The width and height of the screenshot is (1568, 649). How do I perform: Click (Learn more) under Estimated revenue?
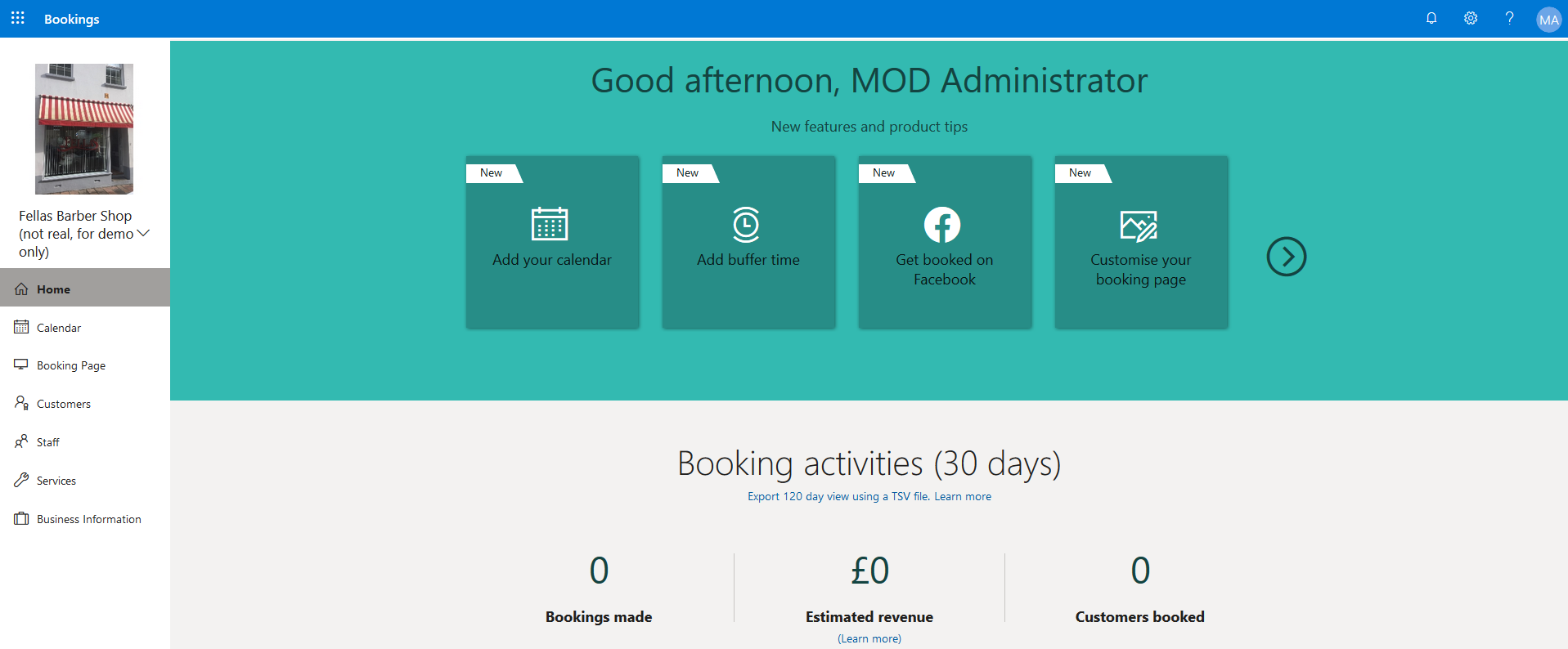(869, 638)
